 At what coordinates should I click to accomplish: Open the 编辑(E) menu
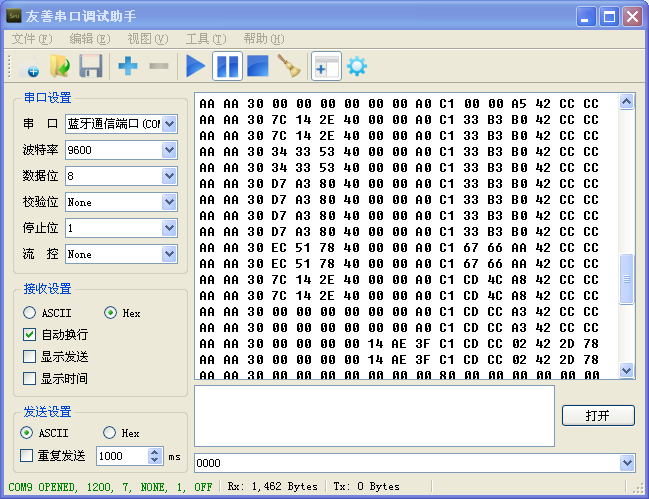(x=89, y=39)
